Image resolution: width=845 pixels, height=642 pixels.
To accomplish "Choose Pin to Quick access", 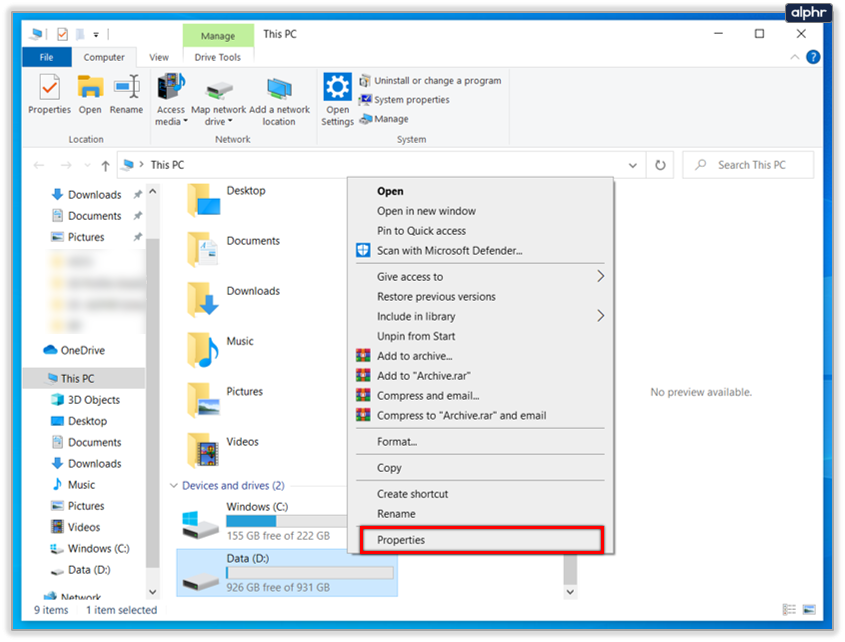I will (421, 231).
